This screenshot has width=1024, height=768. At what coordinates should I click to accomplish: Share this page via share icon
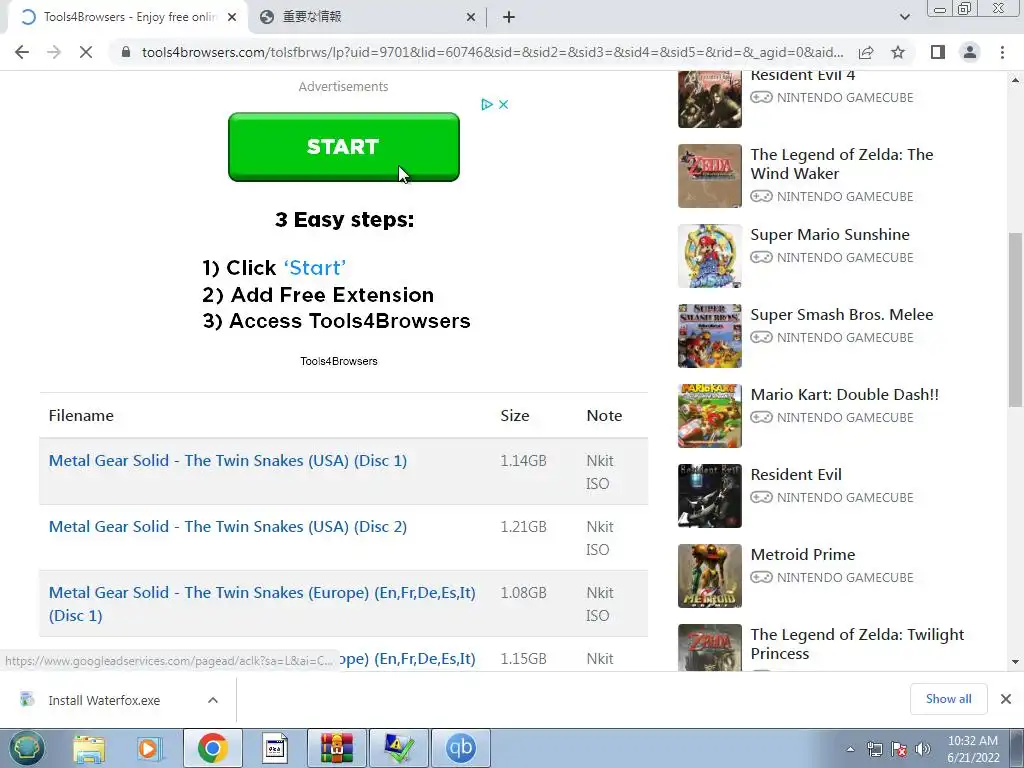(x=866, y=52)
